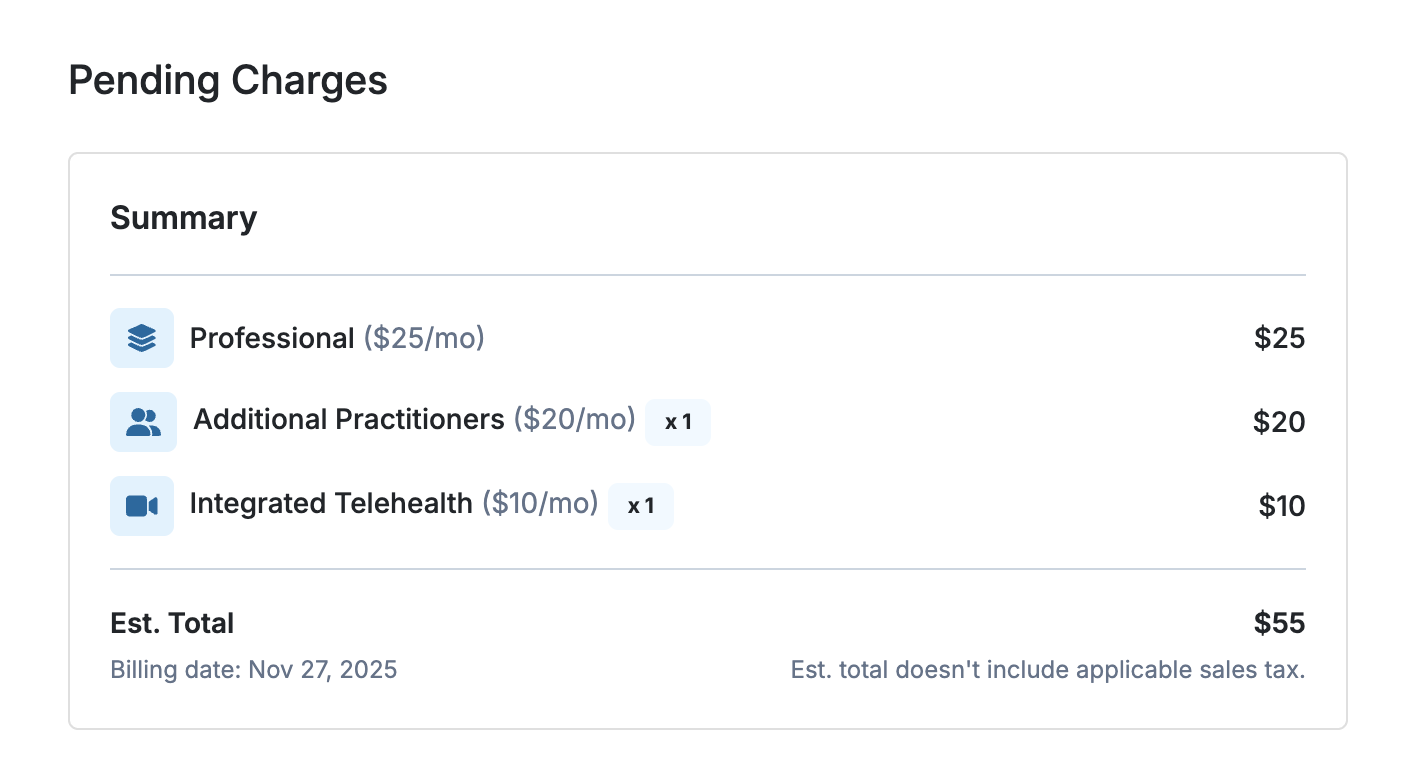
Task: Click the $25 amount for Professional
Action: [x=1279, y=338]
